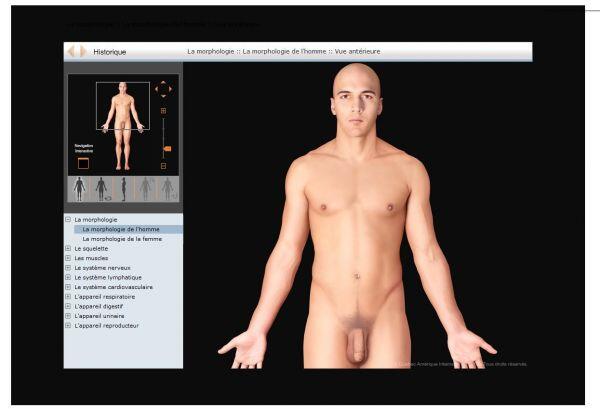Click the zoom out minus icon

click(x=164, y=165)
